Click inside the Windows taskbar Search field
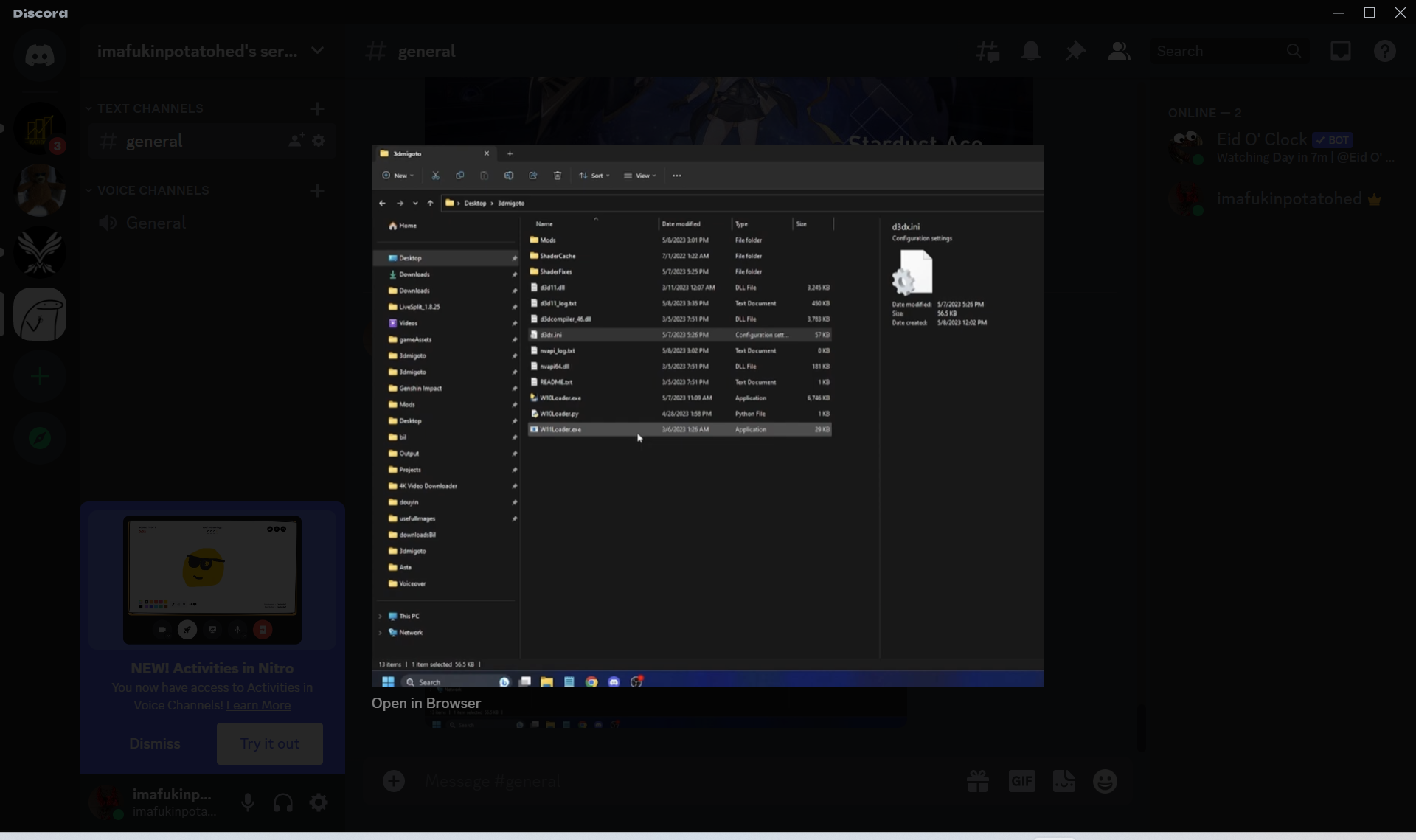This screenshot has width=1416, height=840. pyautogui.click(x=442, y=681)
